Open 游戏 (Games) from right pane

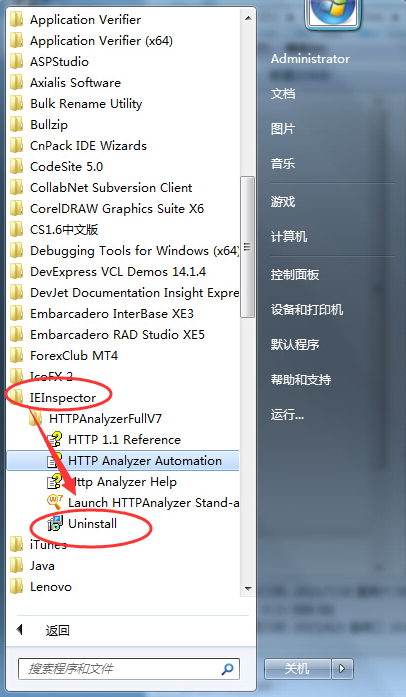point(283,202)
